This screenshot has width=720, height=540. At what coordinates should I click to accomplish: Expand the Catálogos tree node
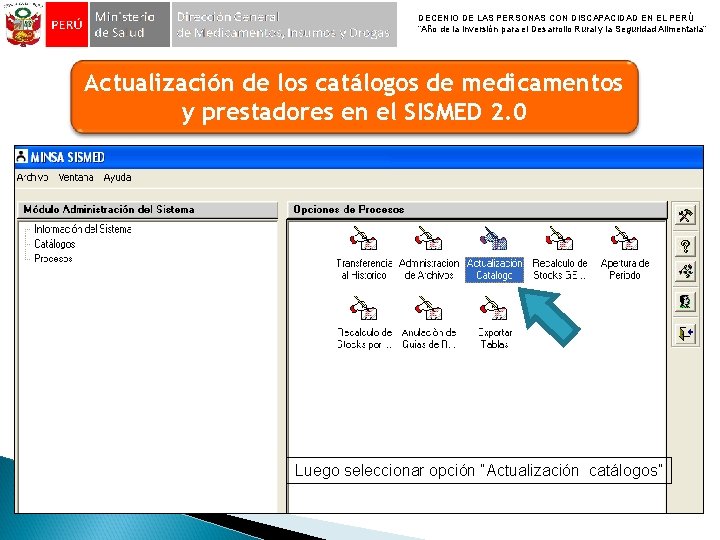coord(55,244)
